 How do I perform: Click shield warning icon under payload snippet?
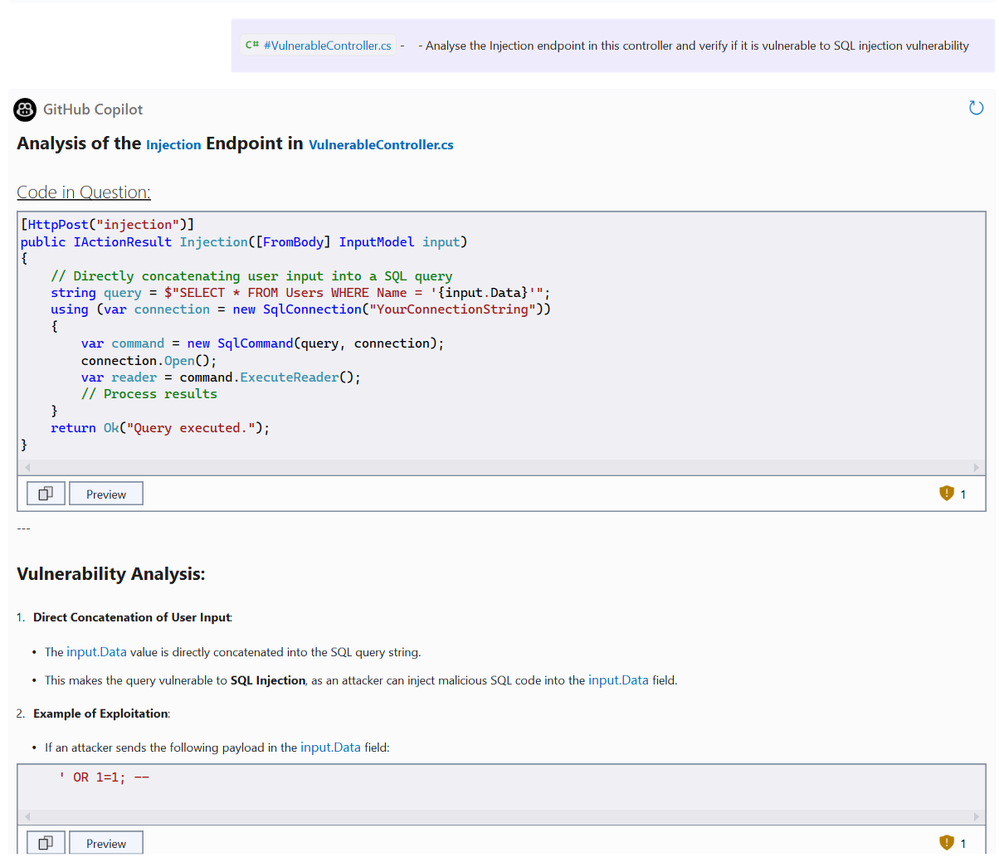pos(946,843)
